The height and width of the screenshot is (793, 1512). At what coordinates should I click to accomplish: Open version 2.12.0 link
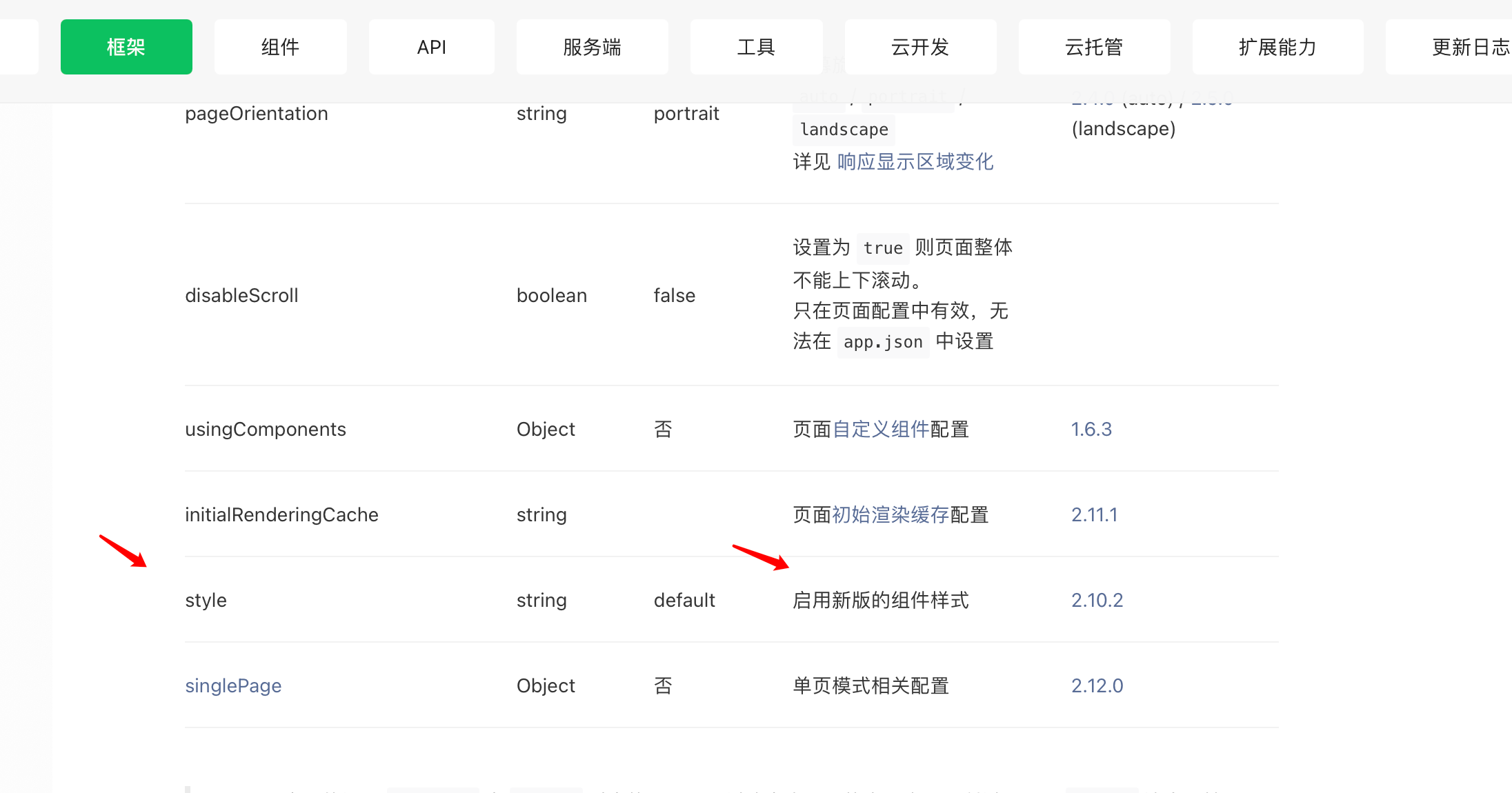pyautogui.click(x=1097, y=686)
